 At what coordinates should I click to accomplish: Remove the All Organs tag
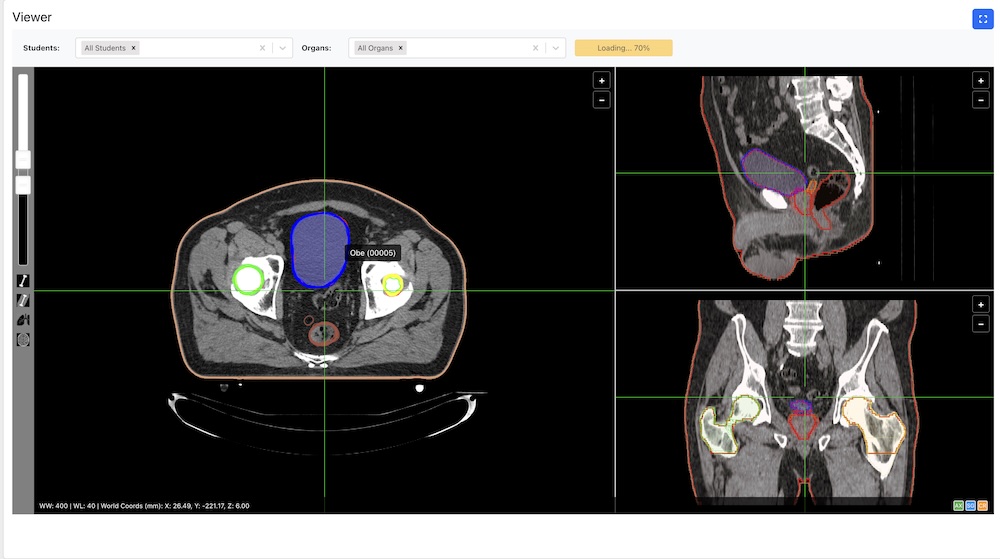tap(401, 48)
